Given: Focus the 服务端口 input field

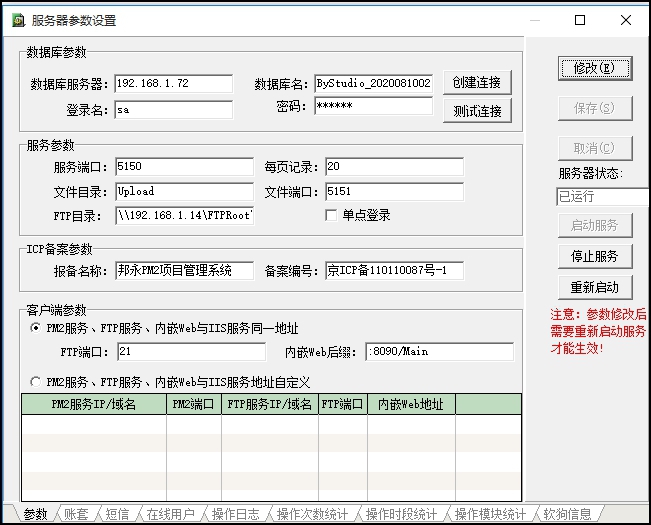Looking at the screenshot, I should [184, 167].
